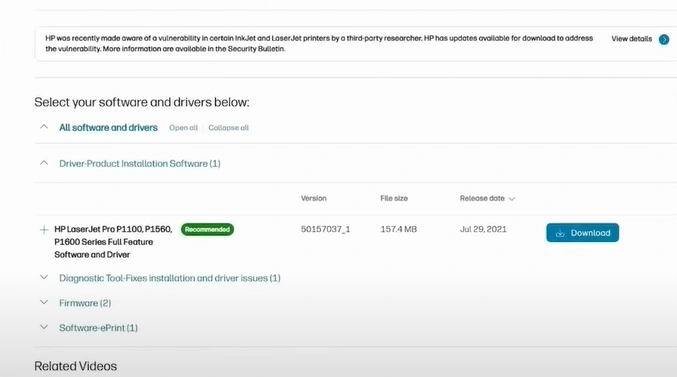Click the Version column header
Viewport: 677px width, 377px height.
313,198
